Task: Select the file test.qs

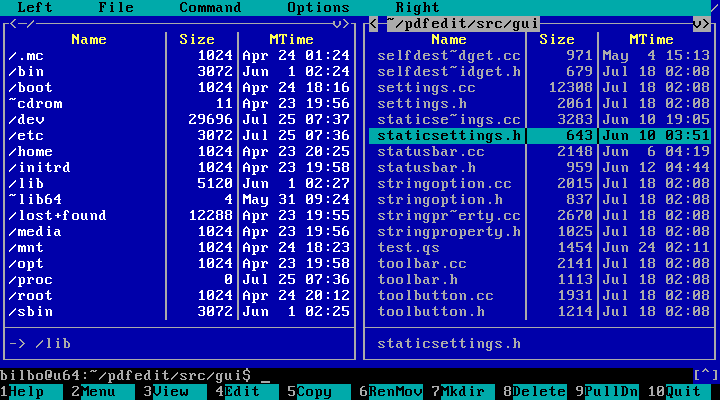Action: (410, 247)
